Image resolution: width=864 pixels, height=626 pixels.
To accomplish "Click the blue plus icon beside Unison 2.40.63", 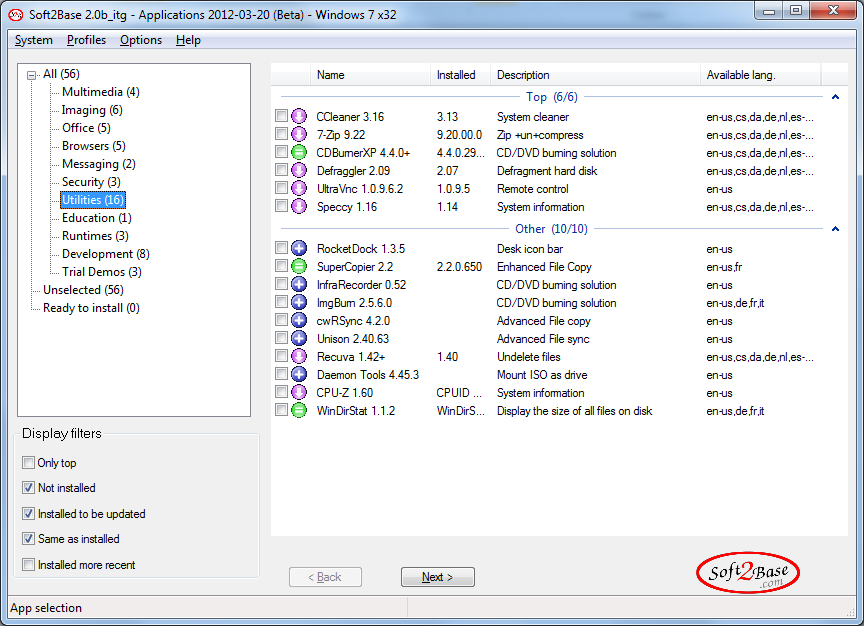I will [x=299, y=338].
